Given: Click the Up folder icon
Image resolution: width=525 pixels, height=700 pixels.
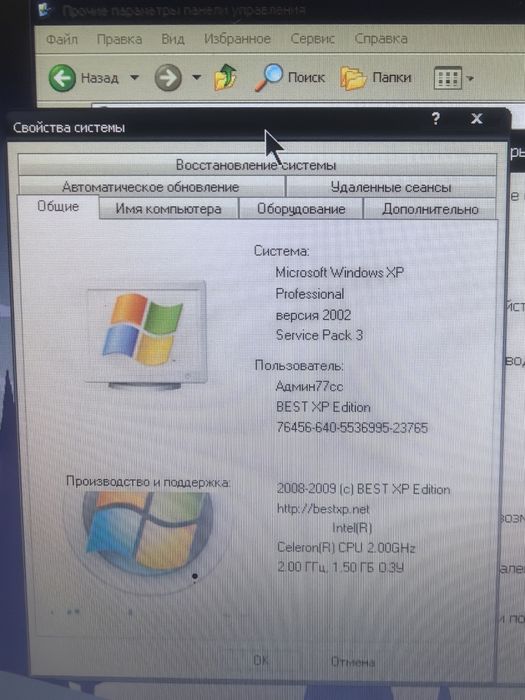Looking at the screenshot, I should [225, 77].
